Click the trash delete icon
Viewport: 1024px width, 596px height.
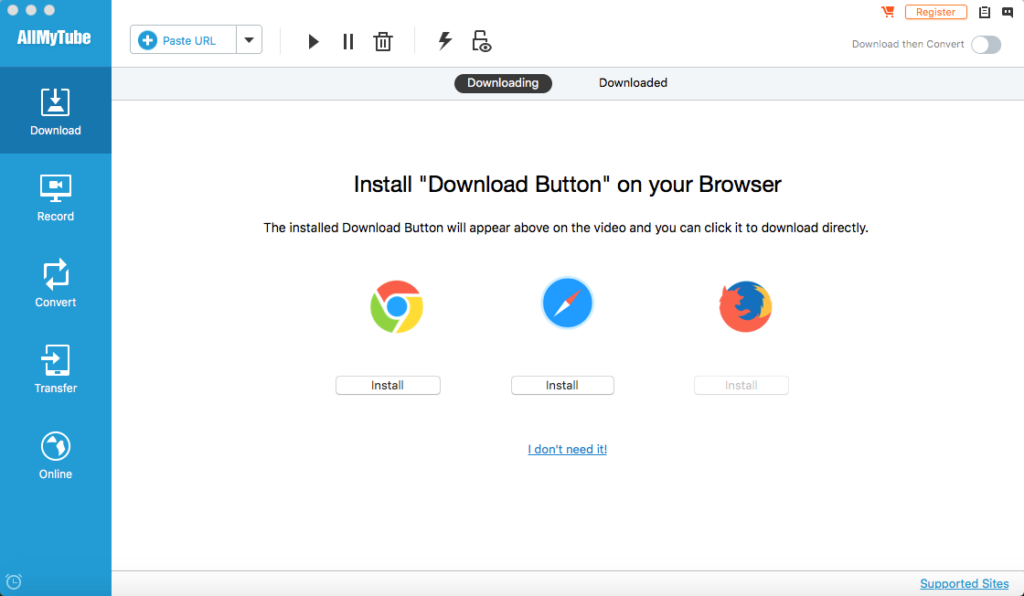tap(382, 41)
